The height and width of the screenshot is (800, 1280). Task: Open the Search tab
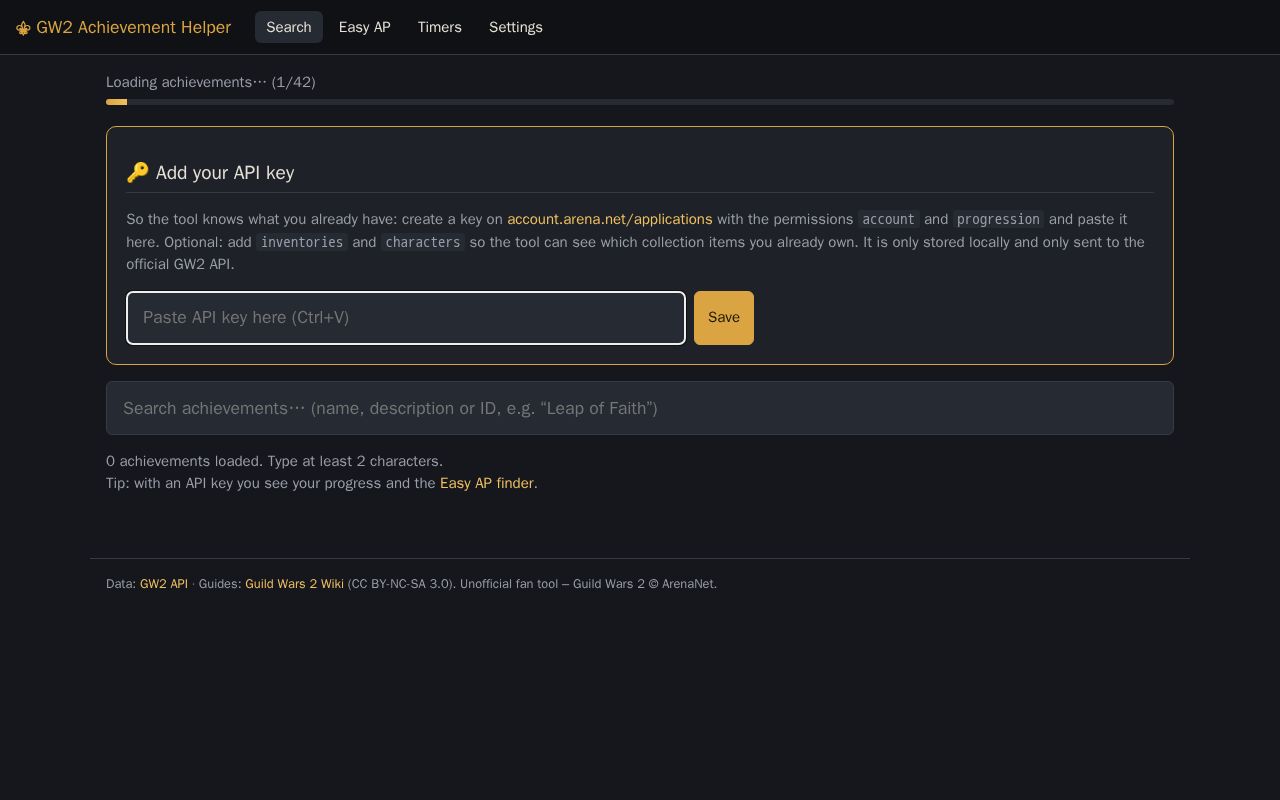[289, 27]
